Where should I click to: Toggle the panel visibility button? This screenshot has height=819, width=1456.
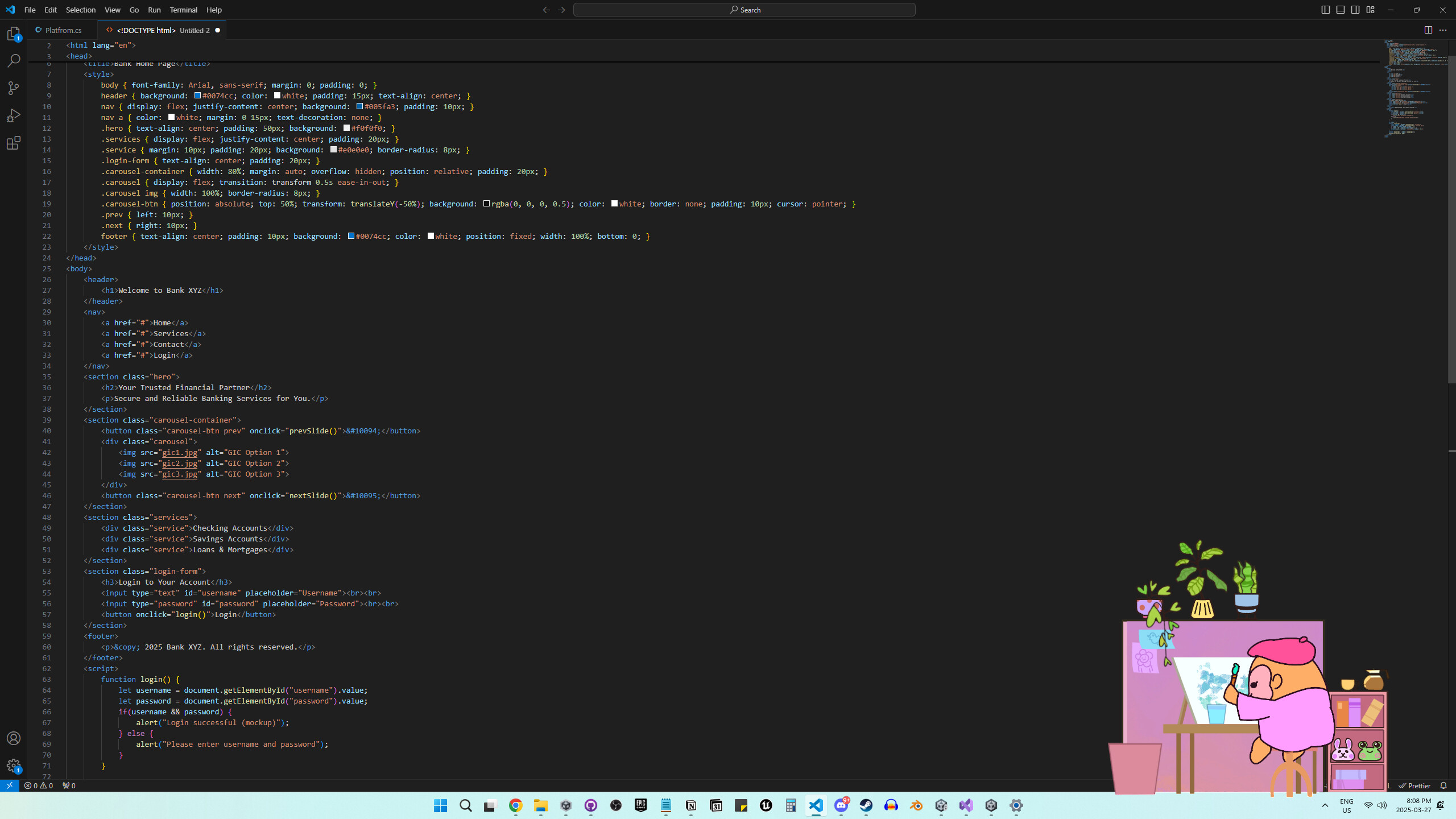[x=1339, y=9]
